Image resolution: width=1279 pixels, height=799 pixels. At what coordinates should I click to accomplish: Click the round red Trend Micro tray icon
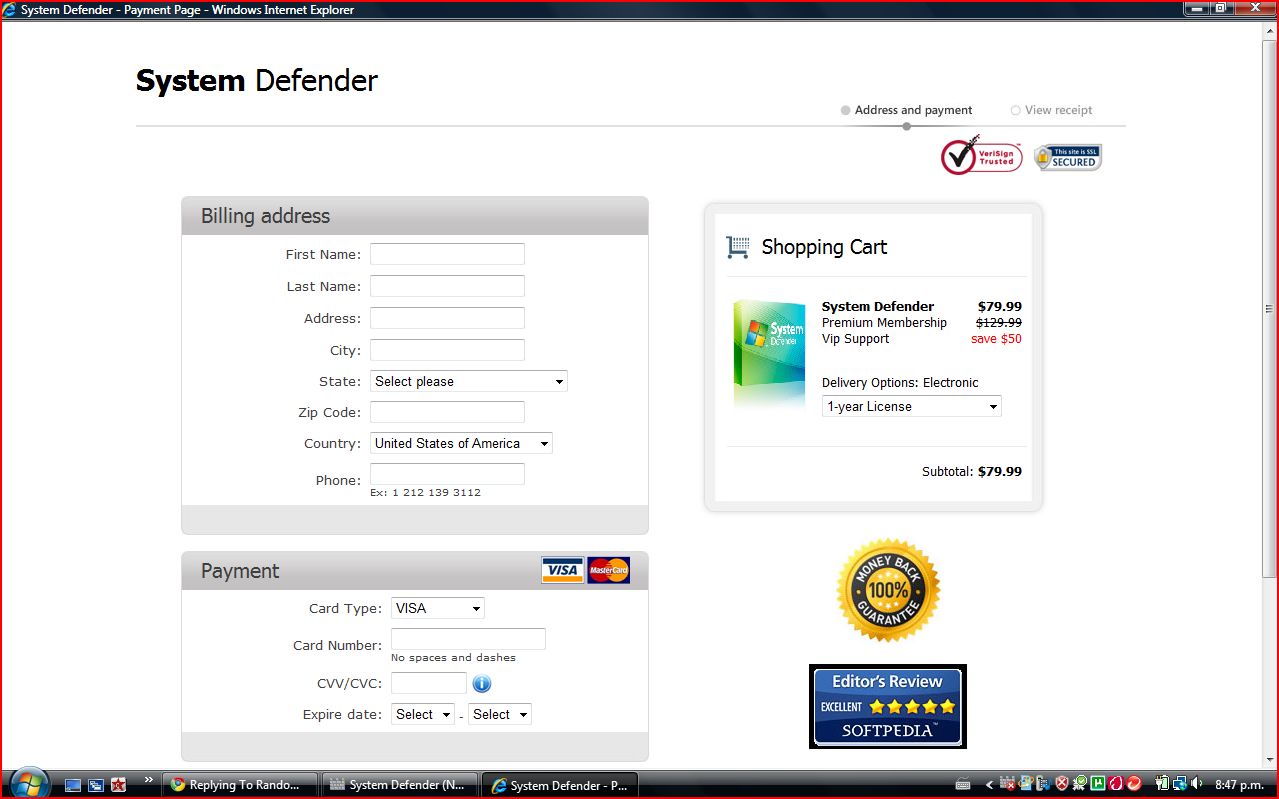[1133, 785]
